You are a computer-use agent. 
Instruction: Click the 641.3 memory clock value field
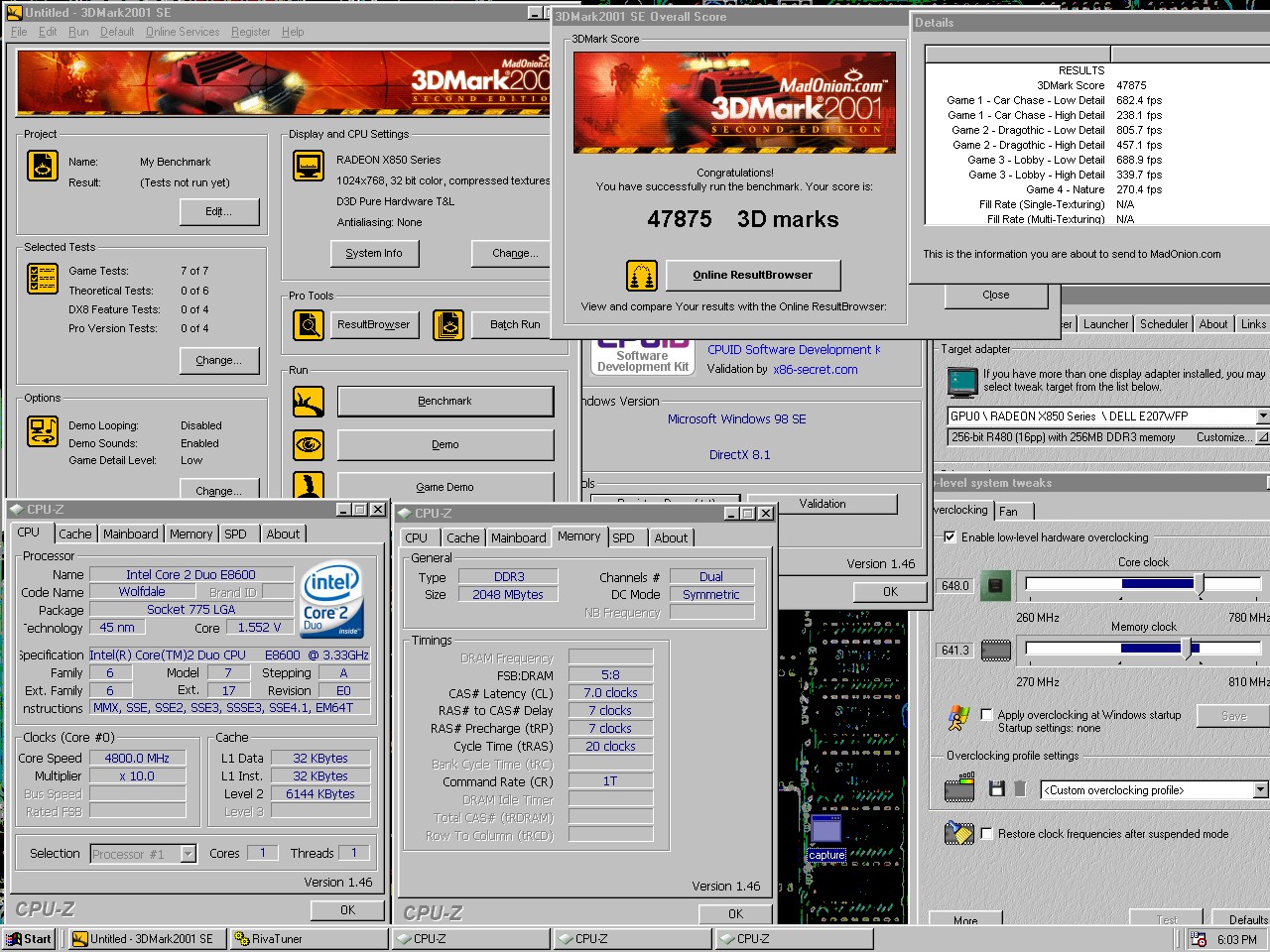[x=954, y=650]
